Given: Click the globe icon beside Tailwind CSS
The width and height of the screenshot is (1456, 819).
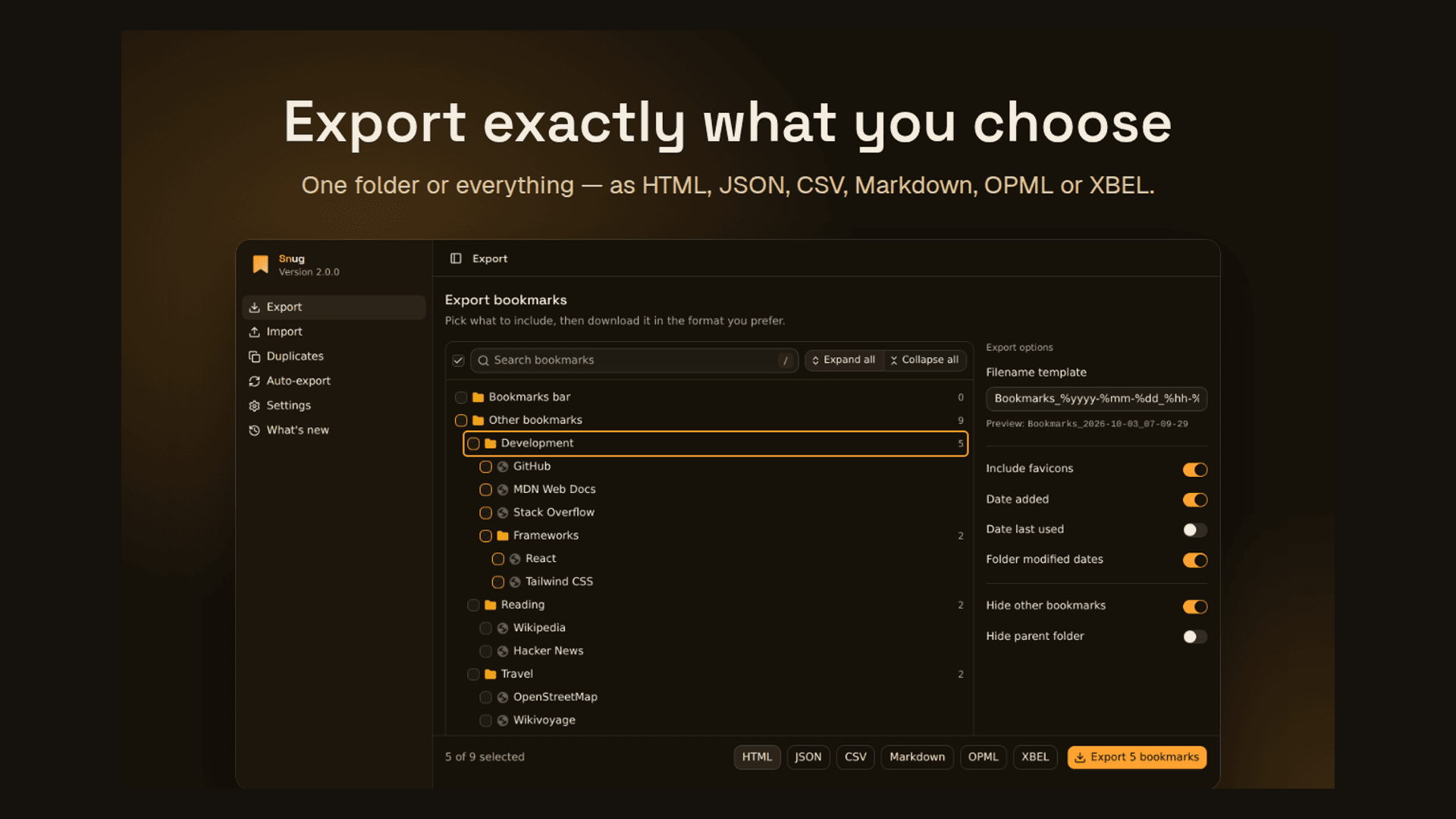Looking at the screenshot, I should [x=515, y=582].
